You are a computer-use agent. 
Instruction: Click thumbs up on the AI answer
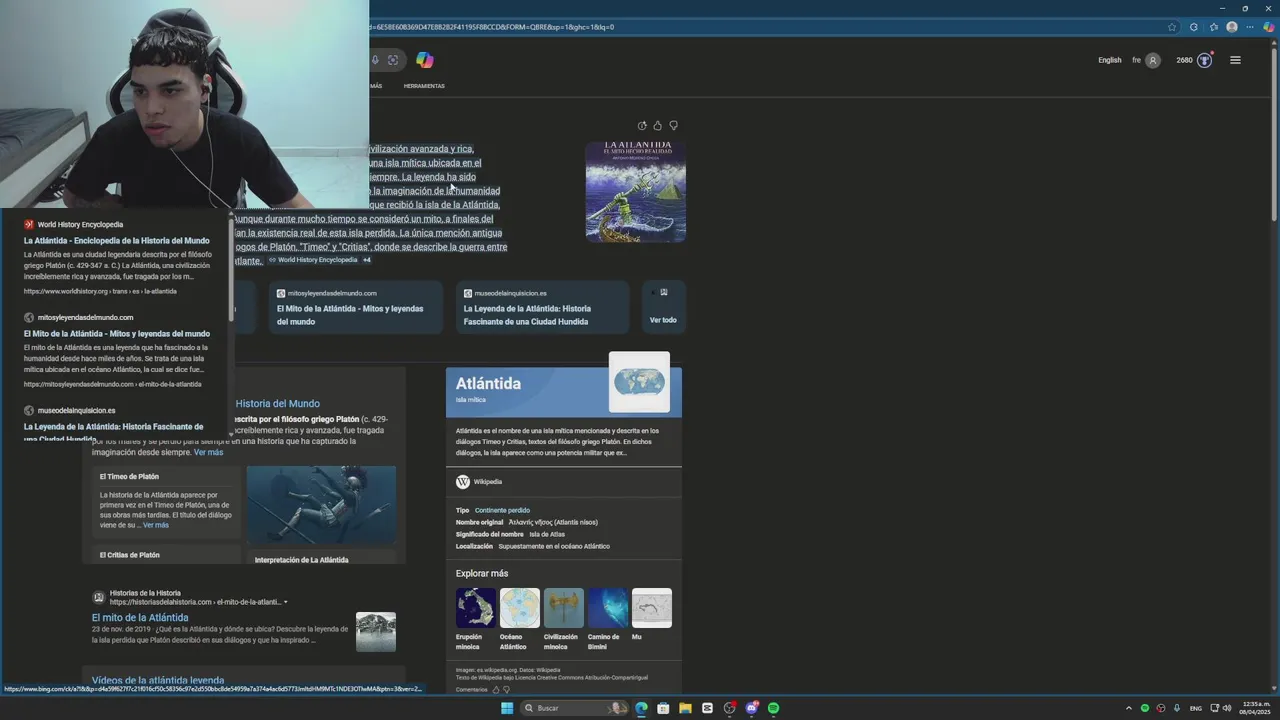[657, 125]
